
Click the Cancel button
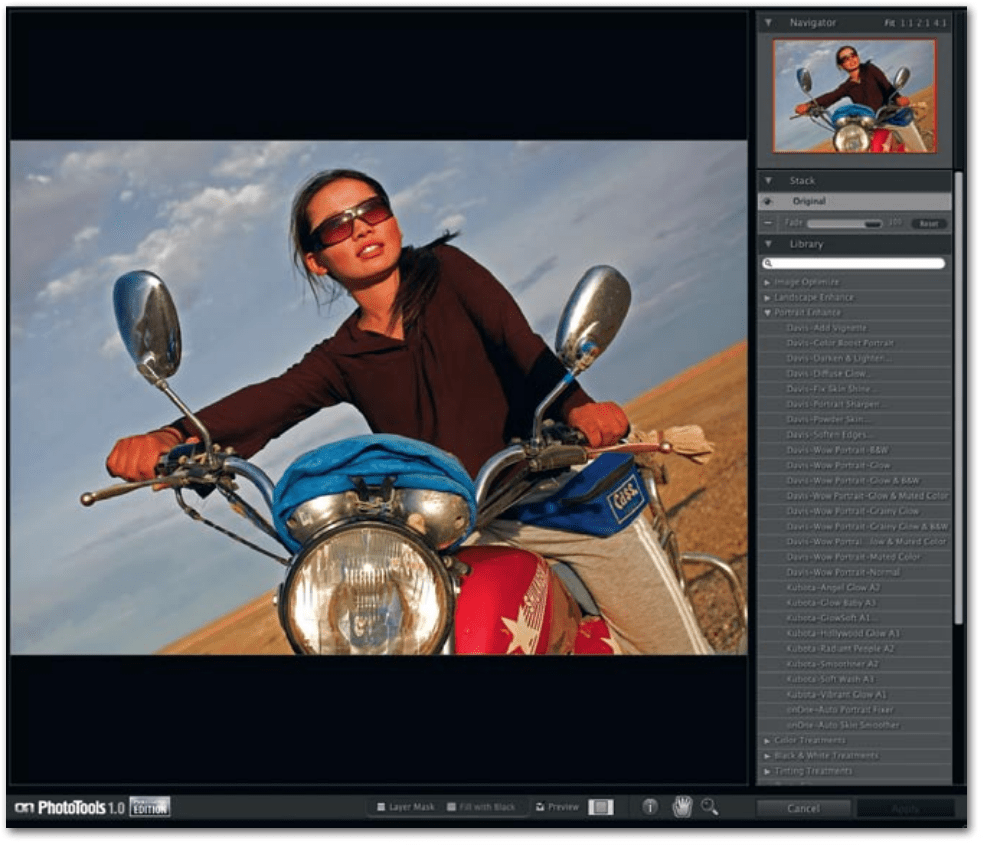pos(805,807)
